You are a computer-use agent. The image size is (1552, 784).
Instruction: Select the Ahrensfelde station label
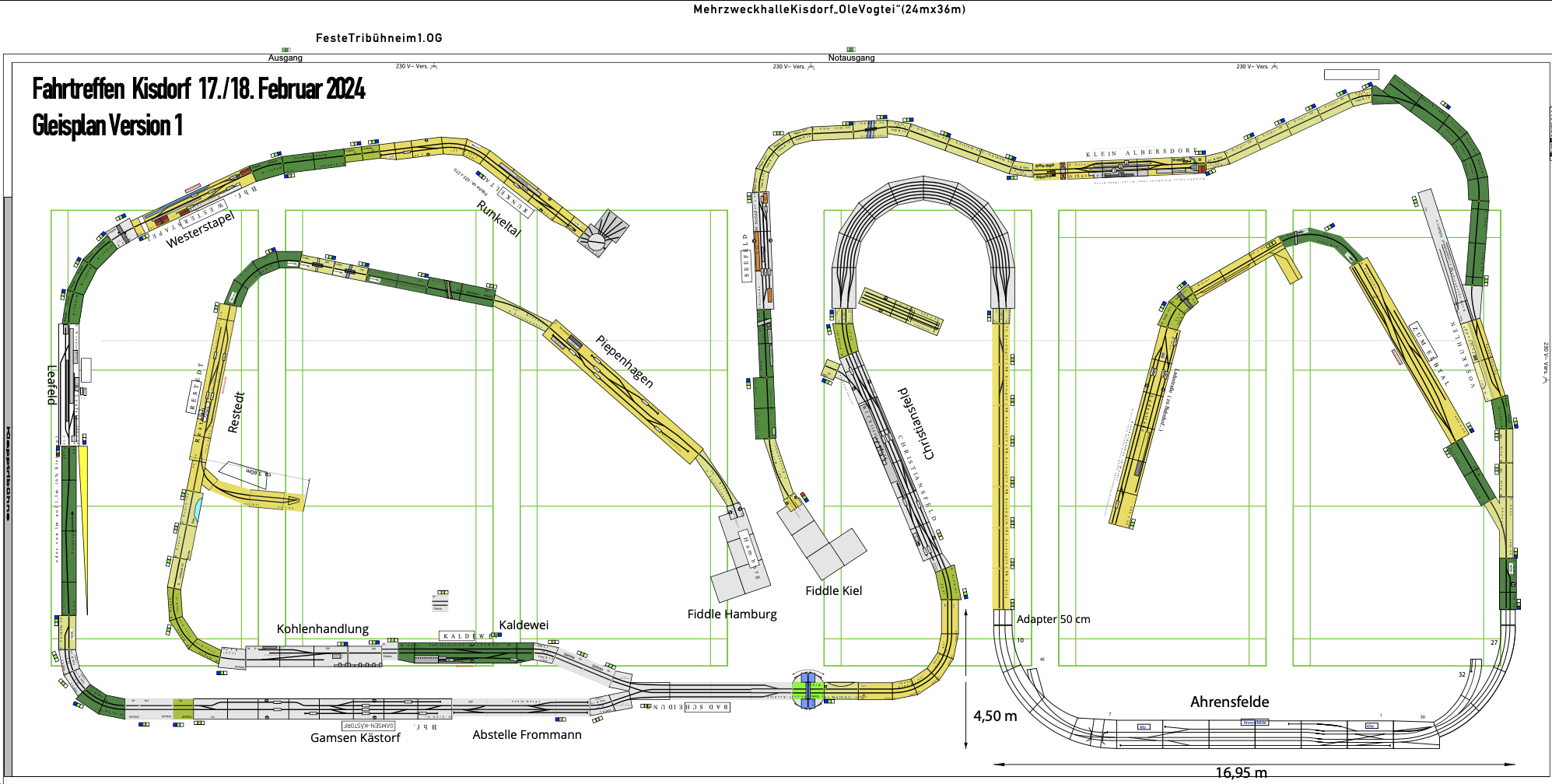point(1229,702)
